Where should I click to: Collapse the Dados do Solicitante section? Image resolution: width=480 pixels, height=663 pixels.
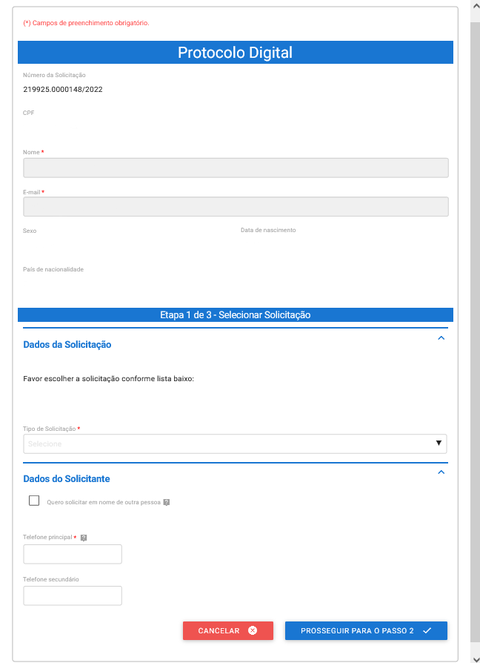click(441, 472)
